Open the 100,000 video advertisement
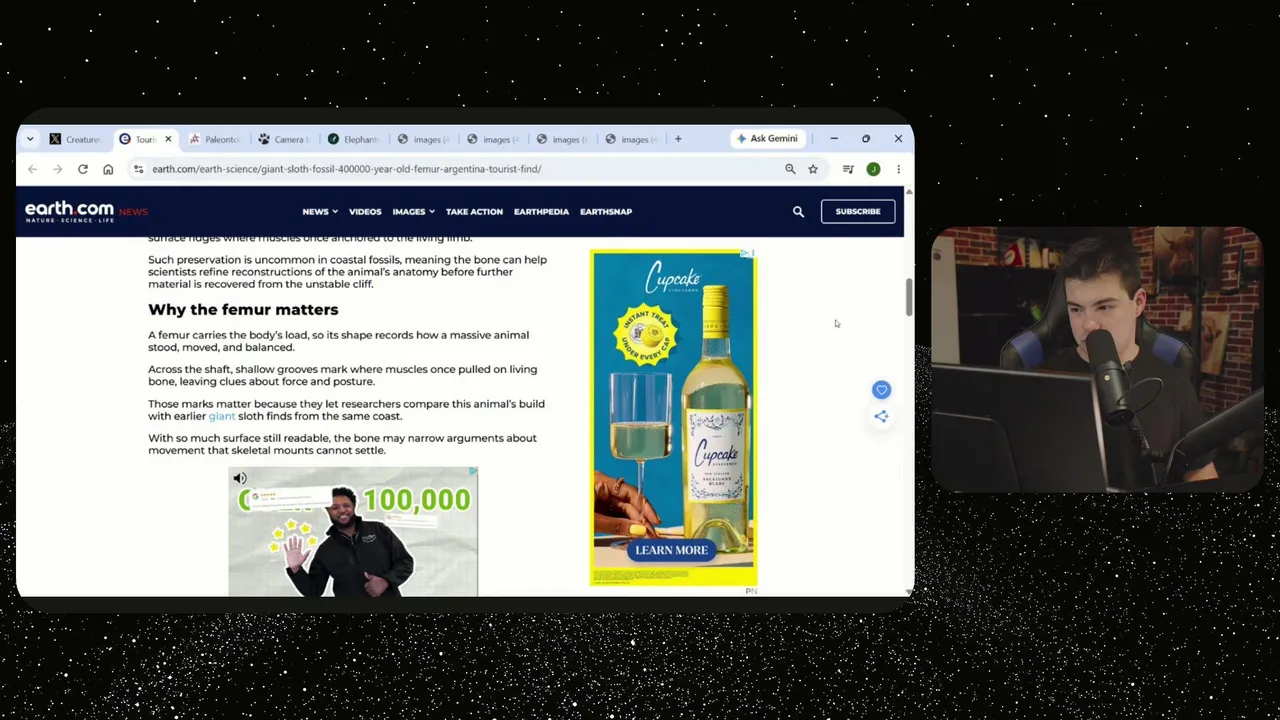This screenshot has width=1280, height=720. pos(353,531)
